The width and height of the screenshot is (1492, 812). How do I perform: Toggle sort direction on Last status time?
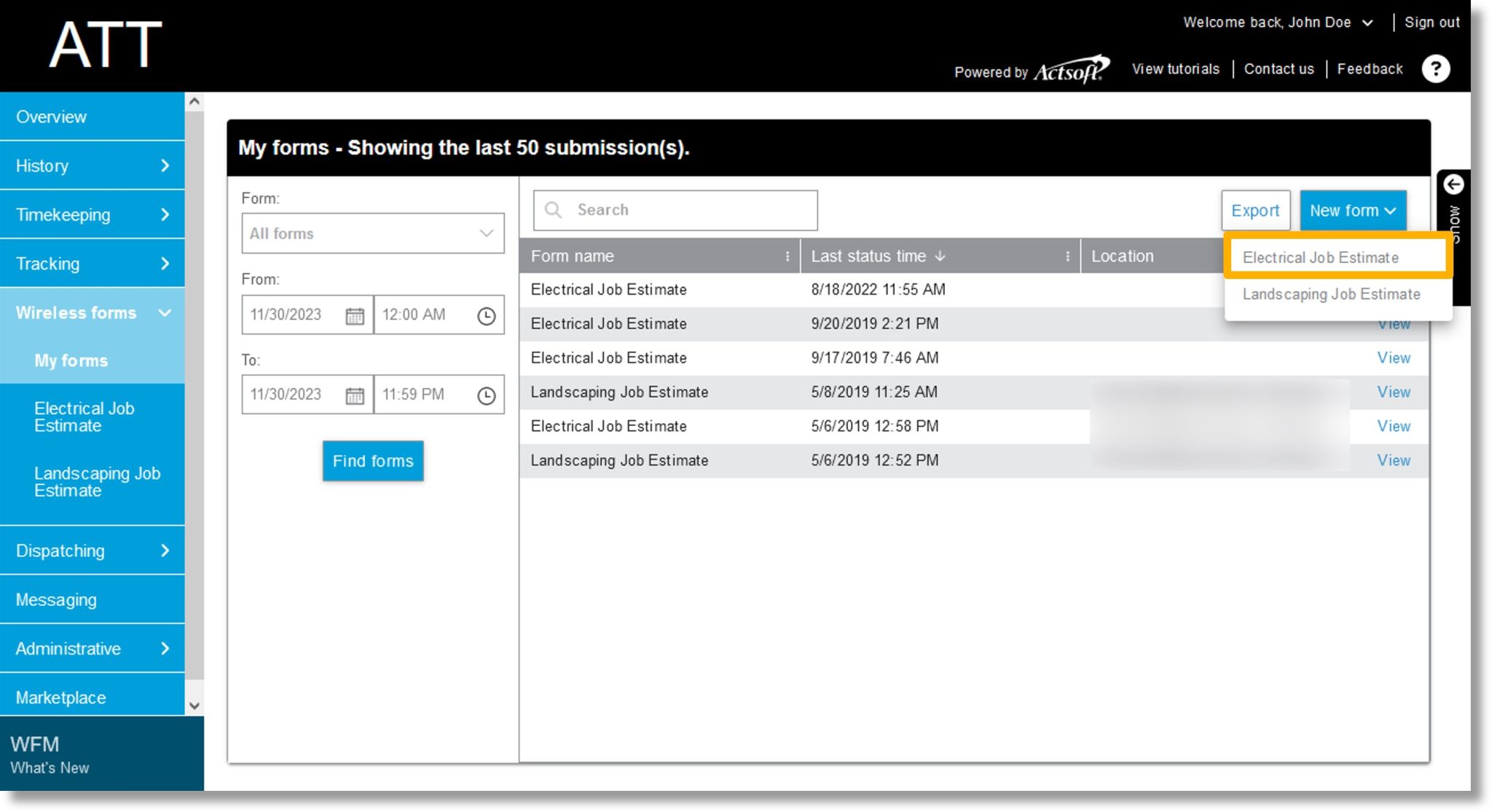click(940, 256)
